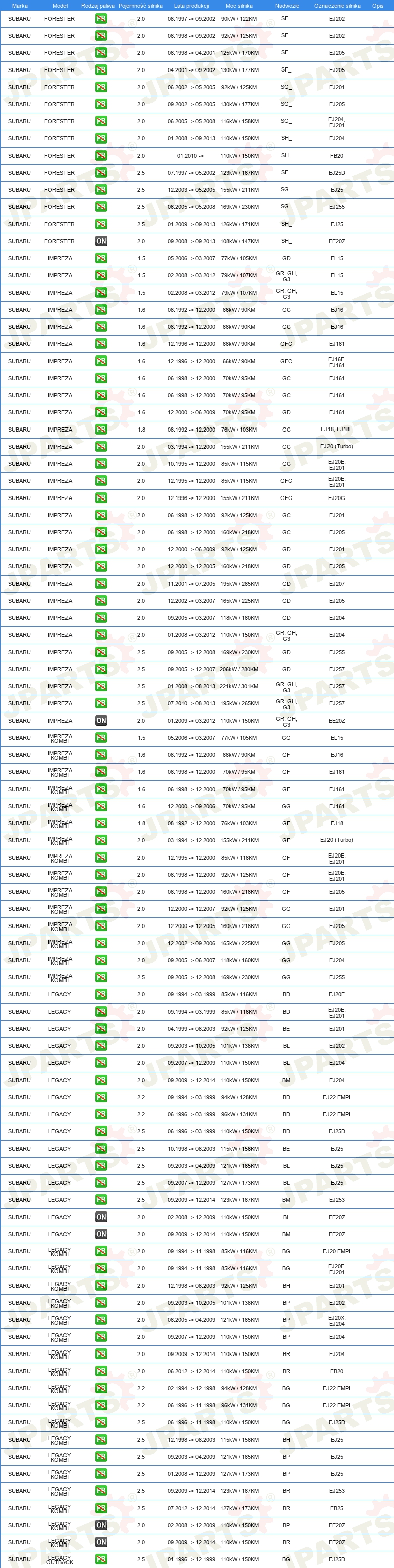394x1568 pixels.
Task: Click the petrol icon for Impreza 206kW / 280KM
Action: click(101, 669)
